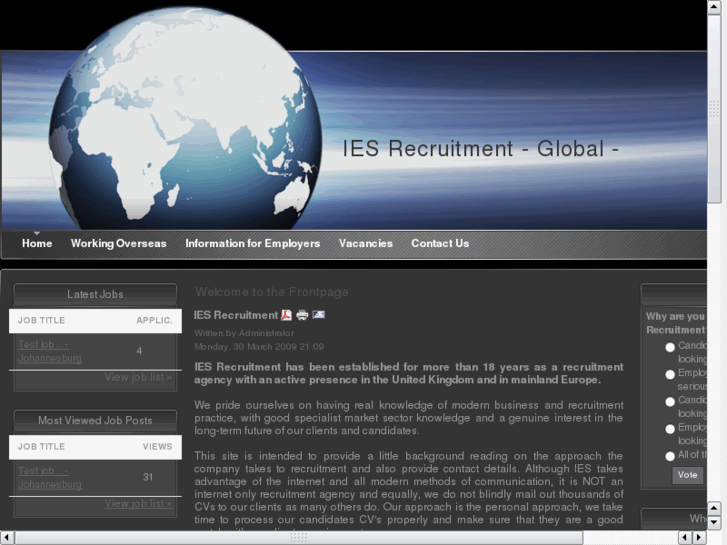
Task: Click the horizontal scrollbar thumb
Action: 299,538
